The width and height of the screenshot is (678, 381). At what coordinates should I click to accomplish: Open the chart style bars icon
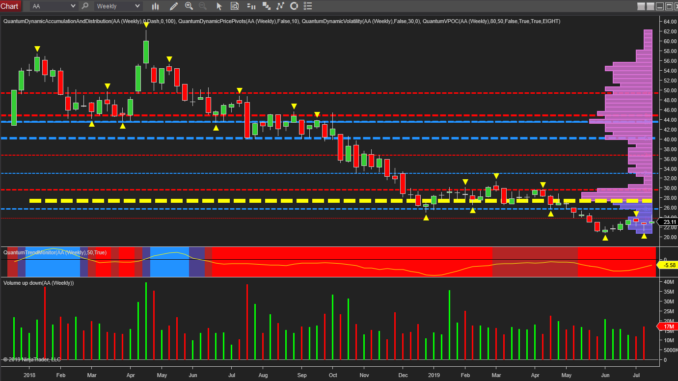coord(155,6)
